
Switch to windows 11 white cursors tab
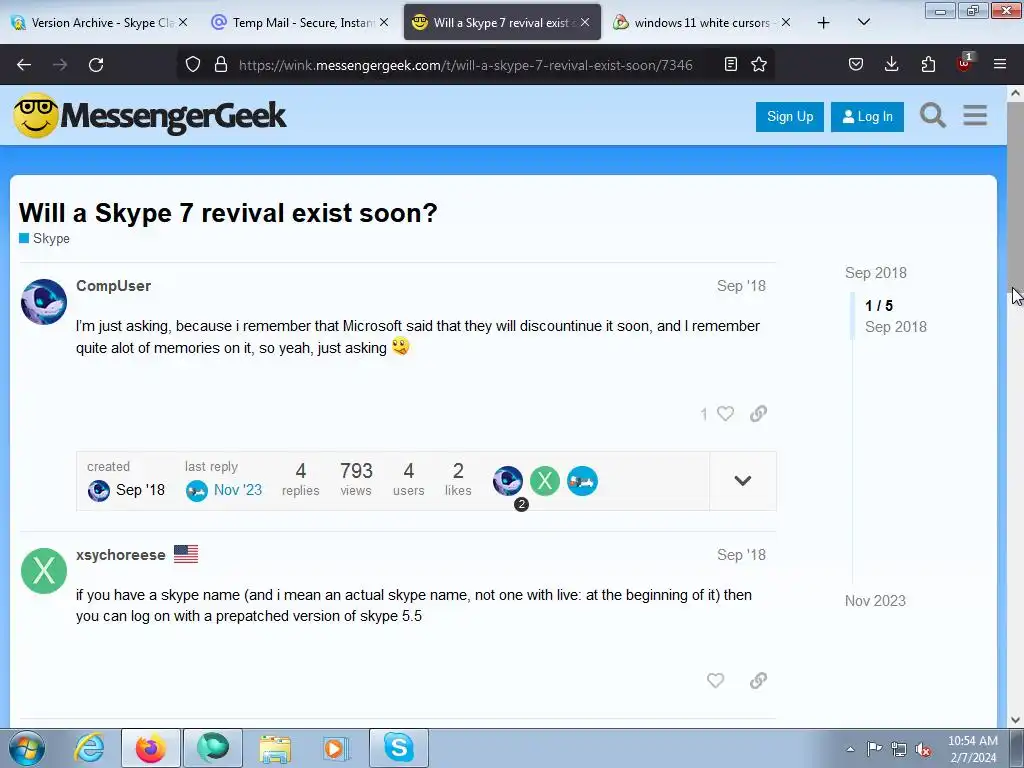point(702,22)
